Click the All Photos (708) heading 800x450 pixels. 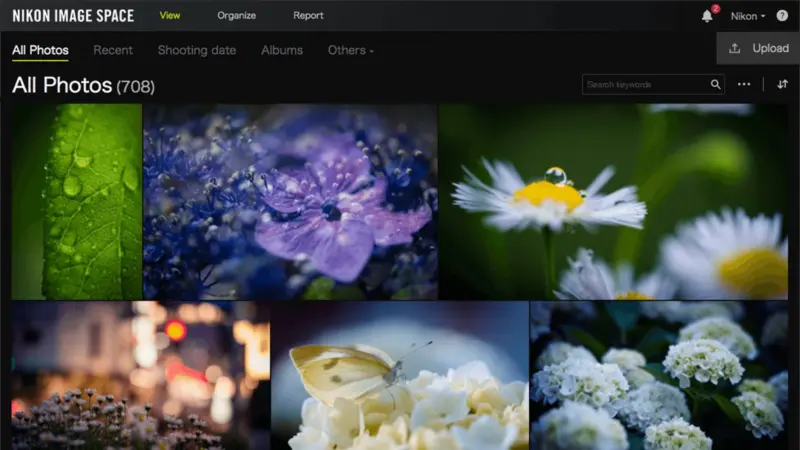[x=83, y=85]
